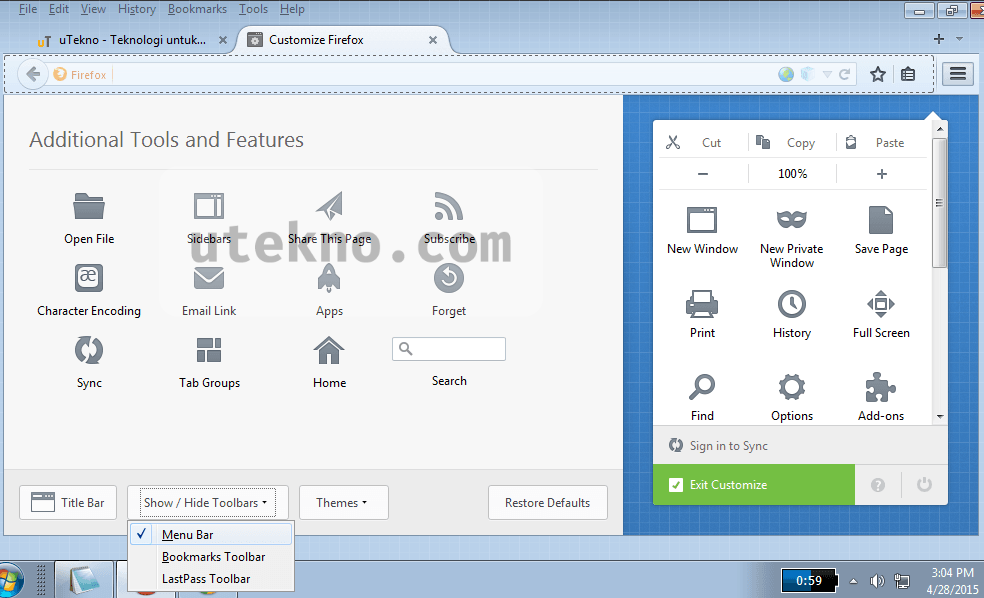984x598 pixels.
Task: Click the reload icon in address bar
Action: click(x=845, y=74)
